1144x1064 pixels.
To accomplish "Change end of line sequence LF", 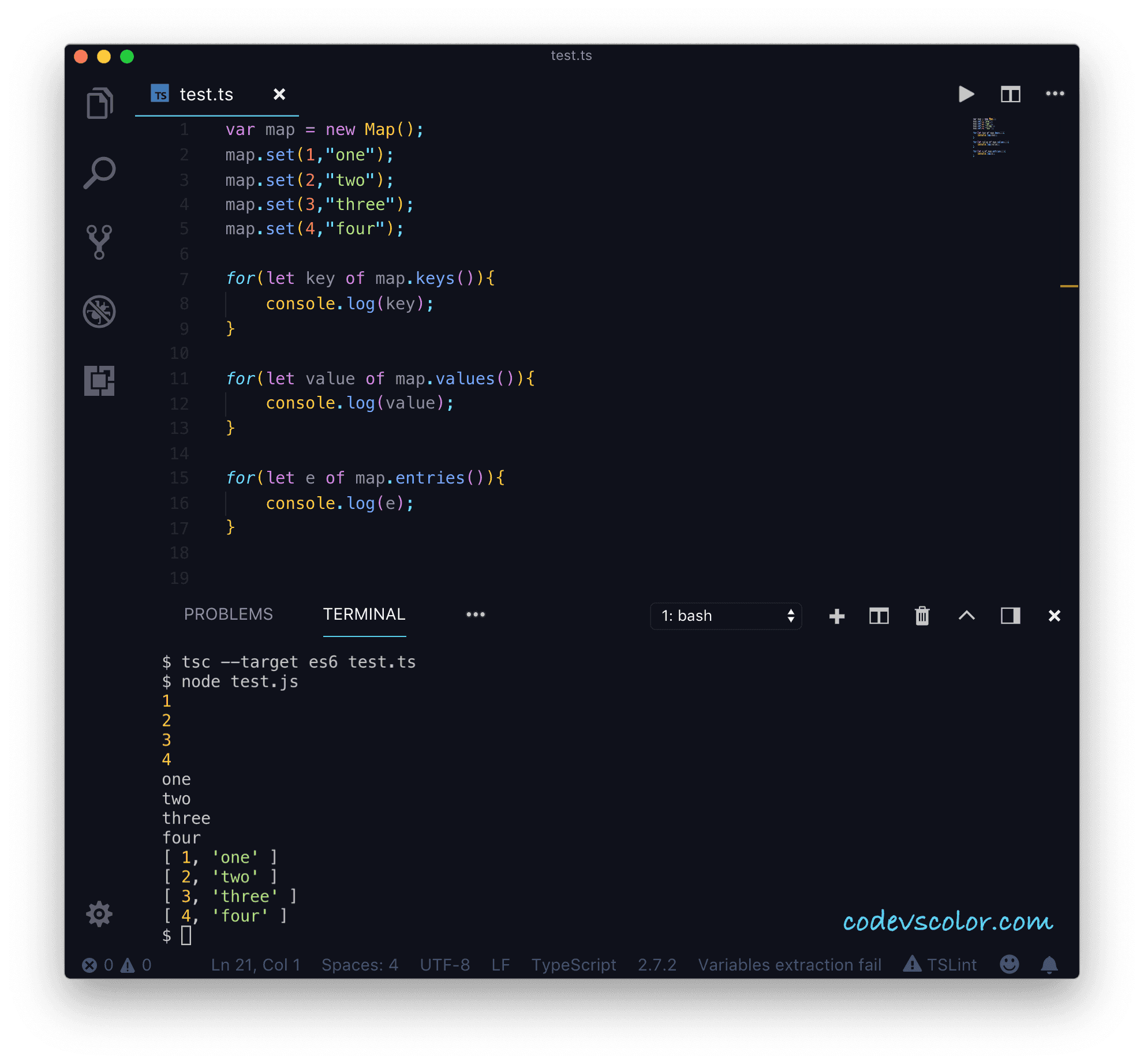I will (500, 965).
